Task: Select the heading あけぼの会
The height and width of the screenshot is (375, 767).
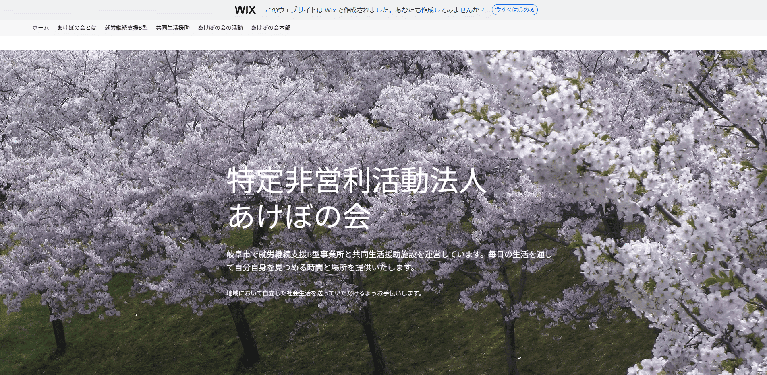Action: (299, 216)
